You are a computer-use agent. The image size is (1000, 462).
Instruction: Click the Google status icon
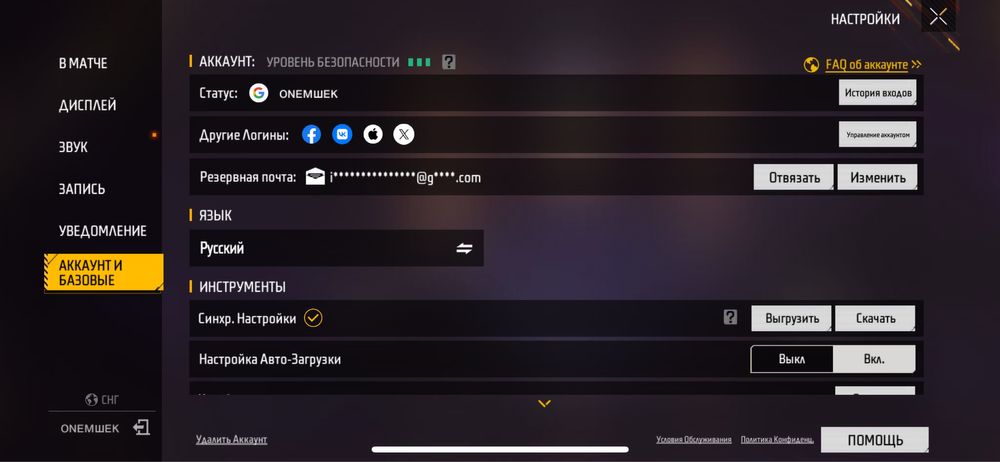(258, 93)
